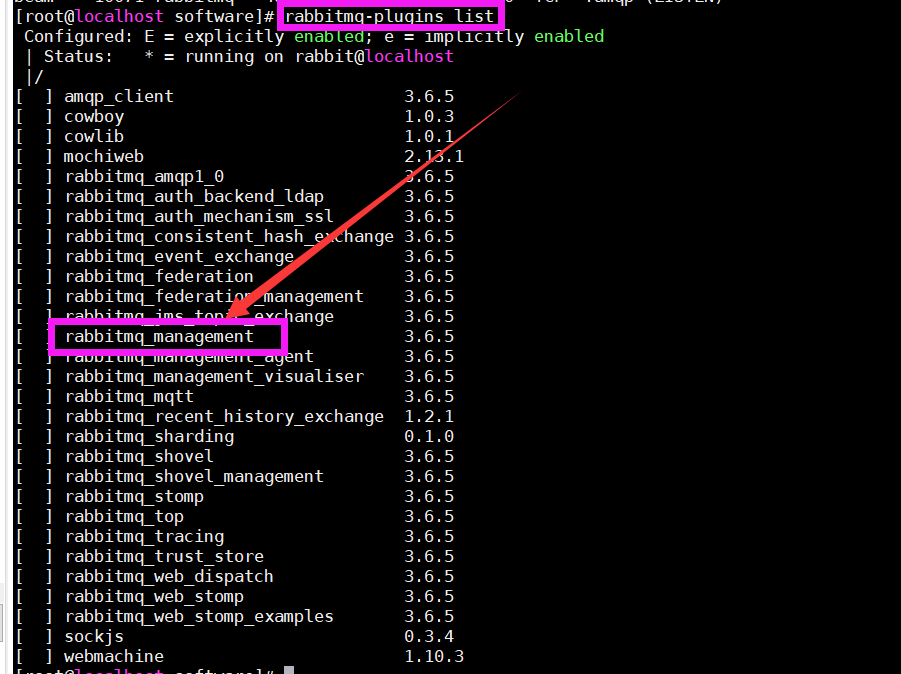Select the exact "rabbitmq_management" plugin name
Viewport: 901px width, 674px height.
159,336
